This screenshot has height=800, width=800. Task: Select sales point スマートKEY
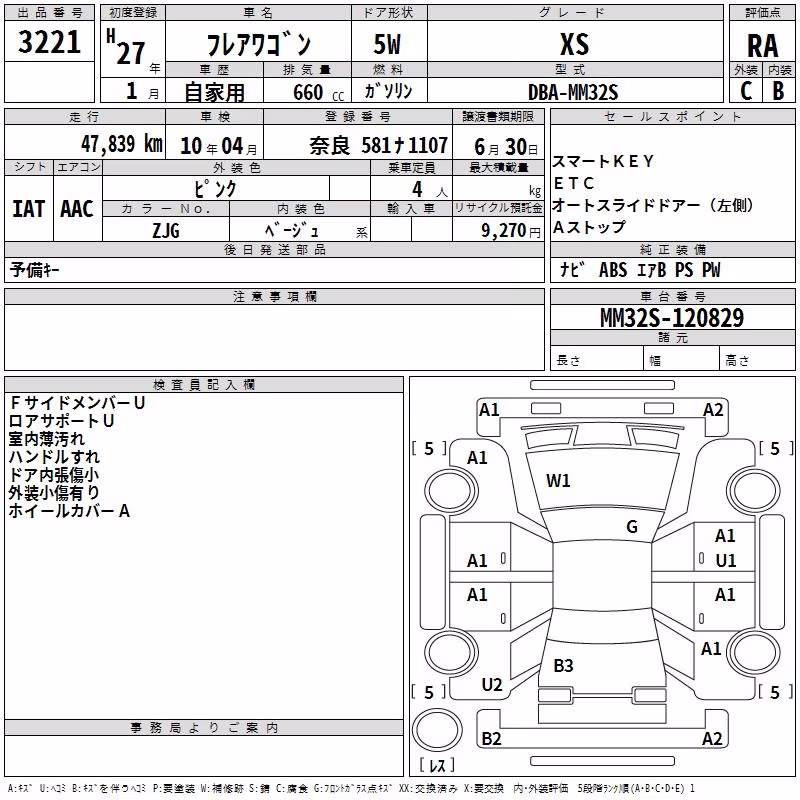[603, 162]
